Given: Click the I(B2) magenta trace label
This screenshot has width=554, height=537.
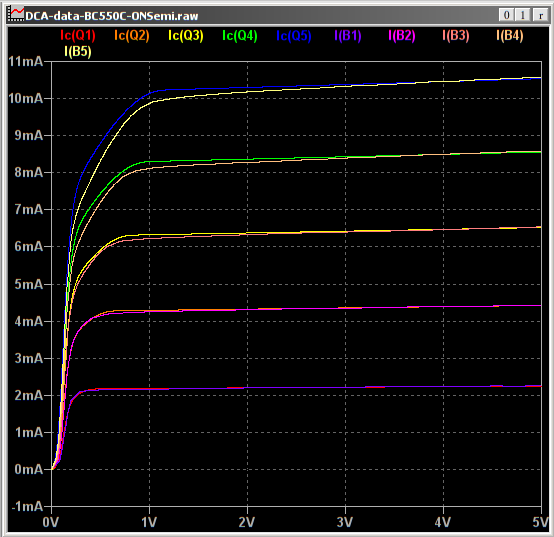Looking at the screenshot, I should [x=402, y=36].
